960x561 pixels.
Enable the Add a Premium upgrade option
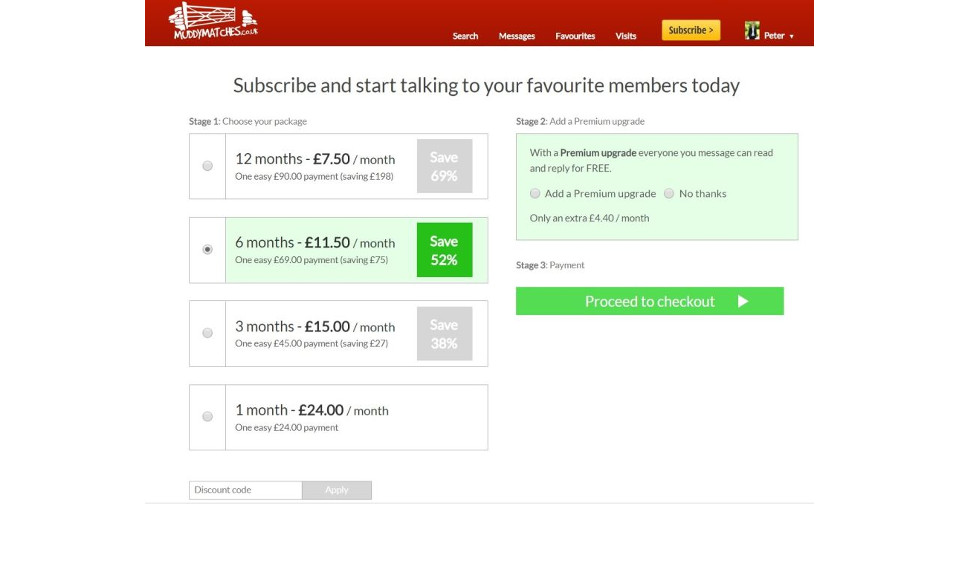[535, 194]
